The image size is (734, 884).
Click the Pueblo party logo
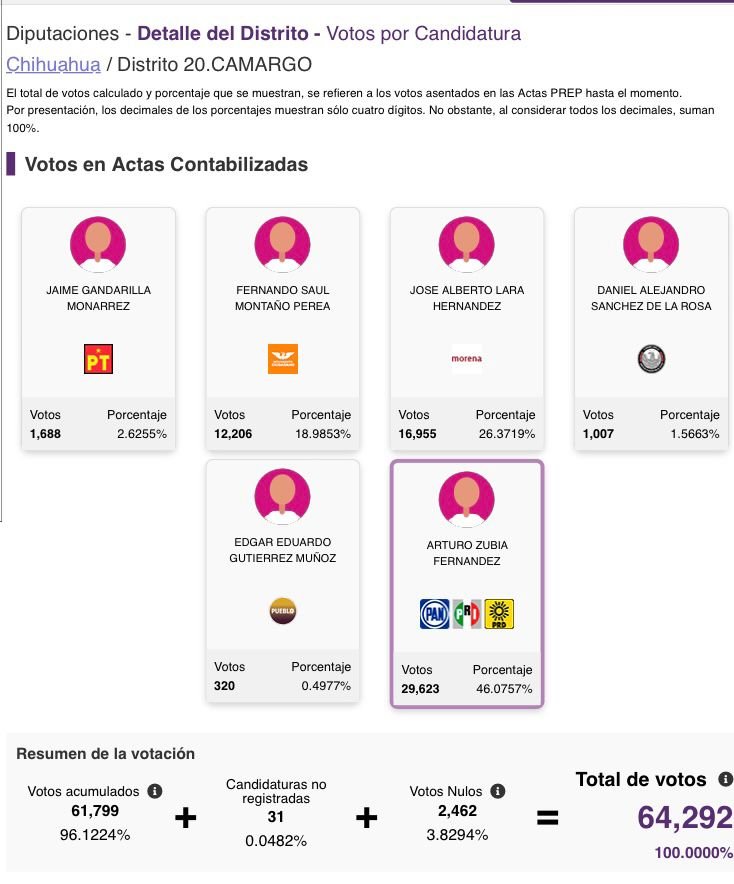[x=283, y=610]
